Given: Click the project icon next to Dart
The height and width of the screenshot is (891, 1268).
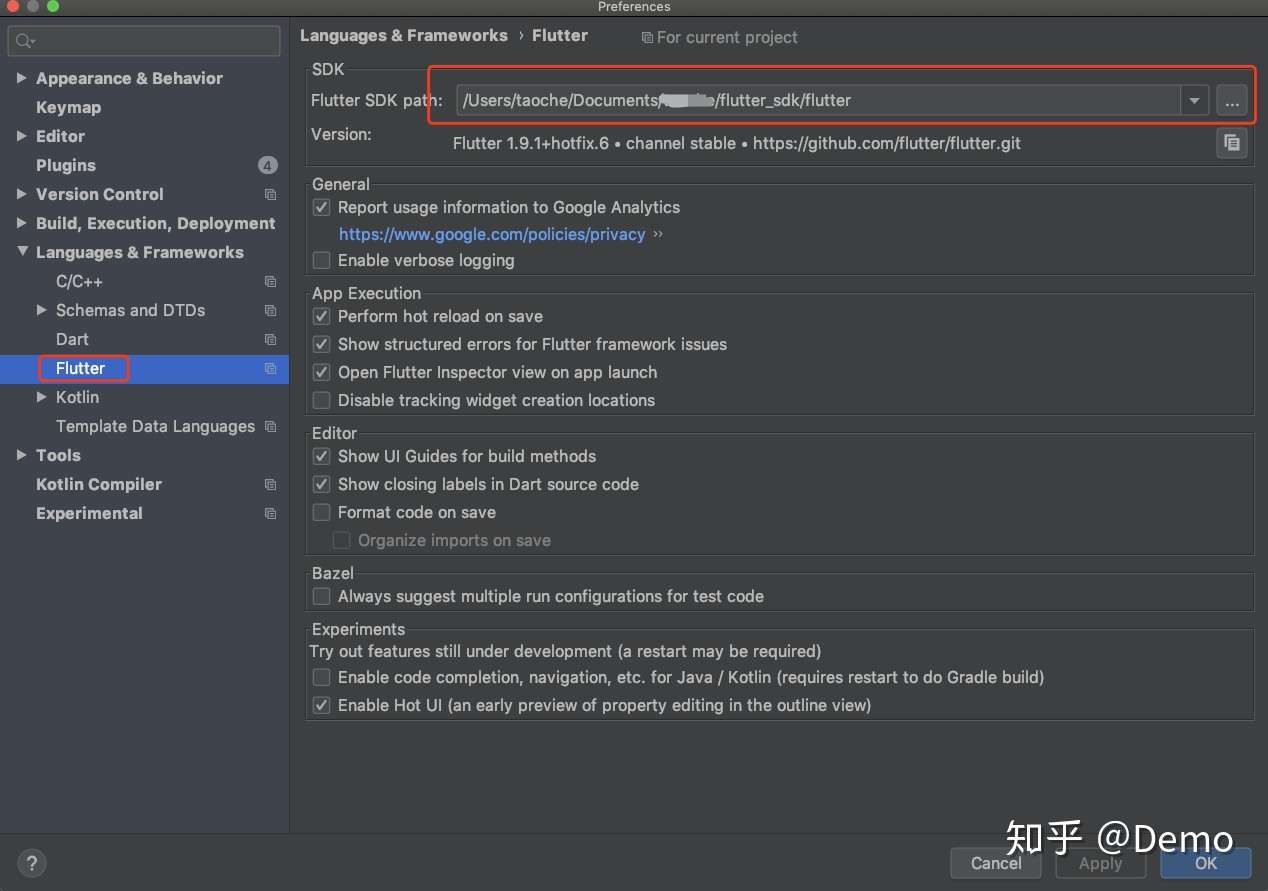Looking at the screenshot, I should pyautogui.click(x=270, y=339).
